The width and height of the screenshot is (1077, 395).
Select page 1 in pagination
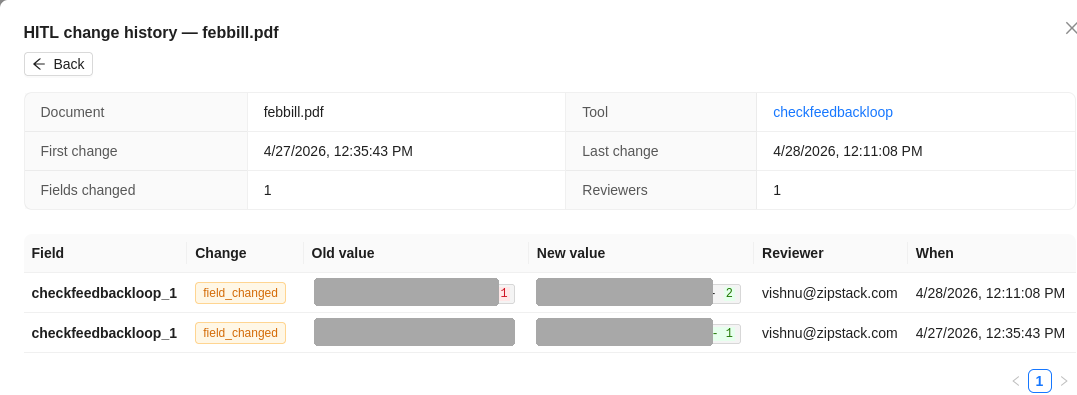pos(1039,381)
